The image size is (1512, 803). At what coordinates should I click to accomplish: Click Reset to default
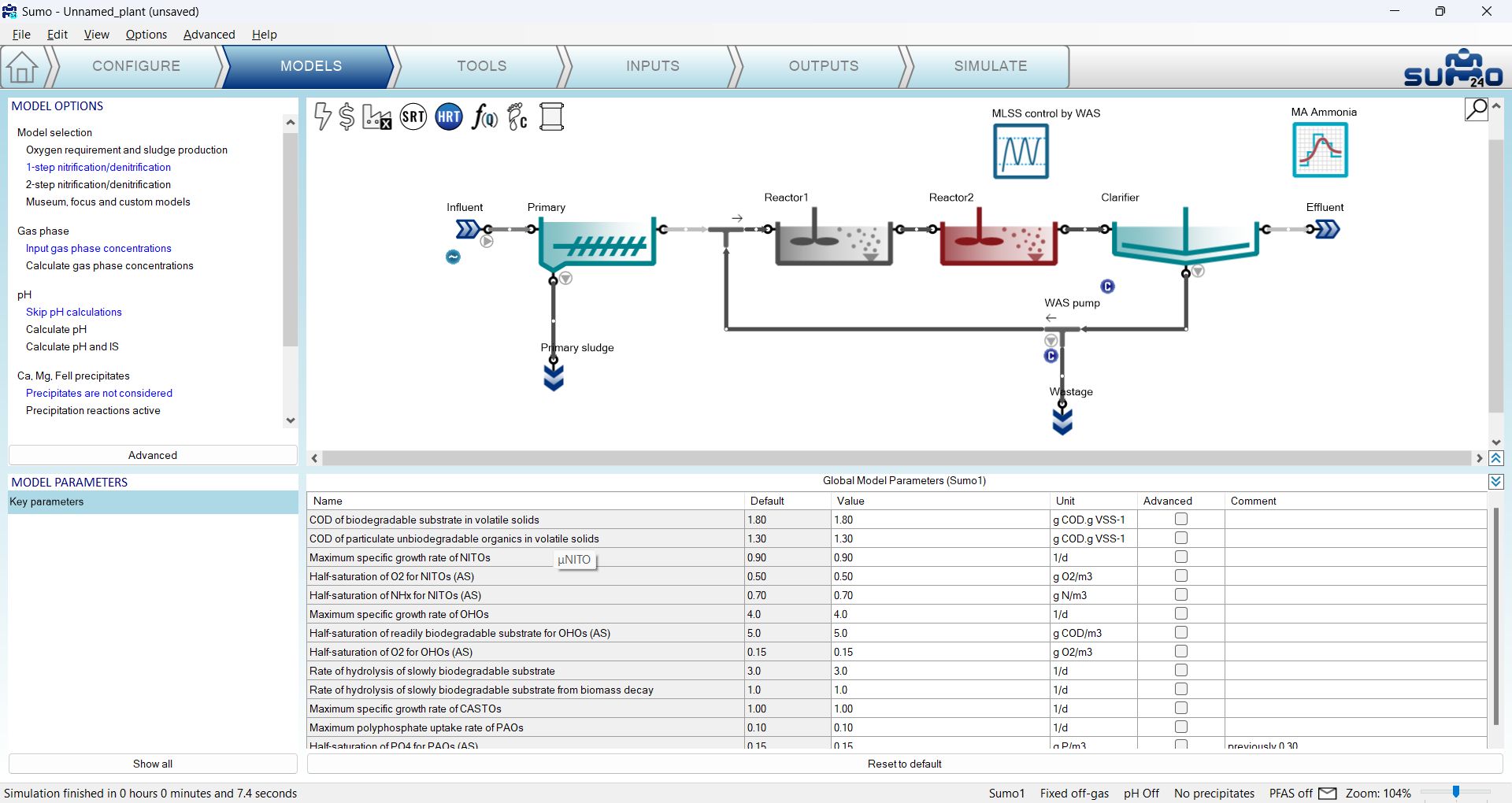(x=905, y=764)
